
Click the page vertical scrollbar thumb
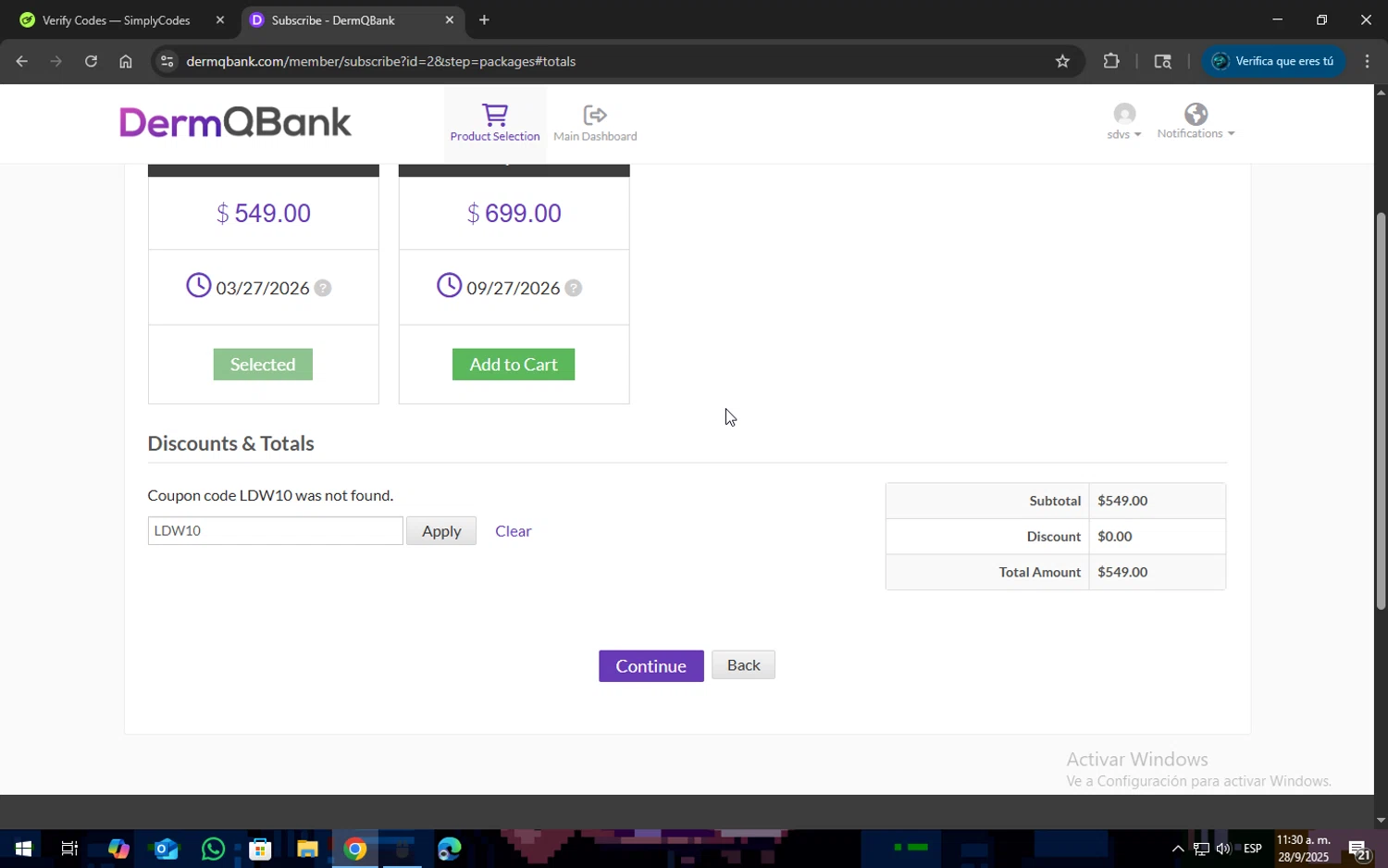(1381, 410)
